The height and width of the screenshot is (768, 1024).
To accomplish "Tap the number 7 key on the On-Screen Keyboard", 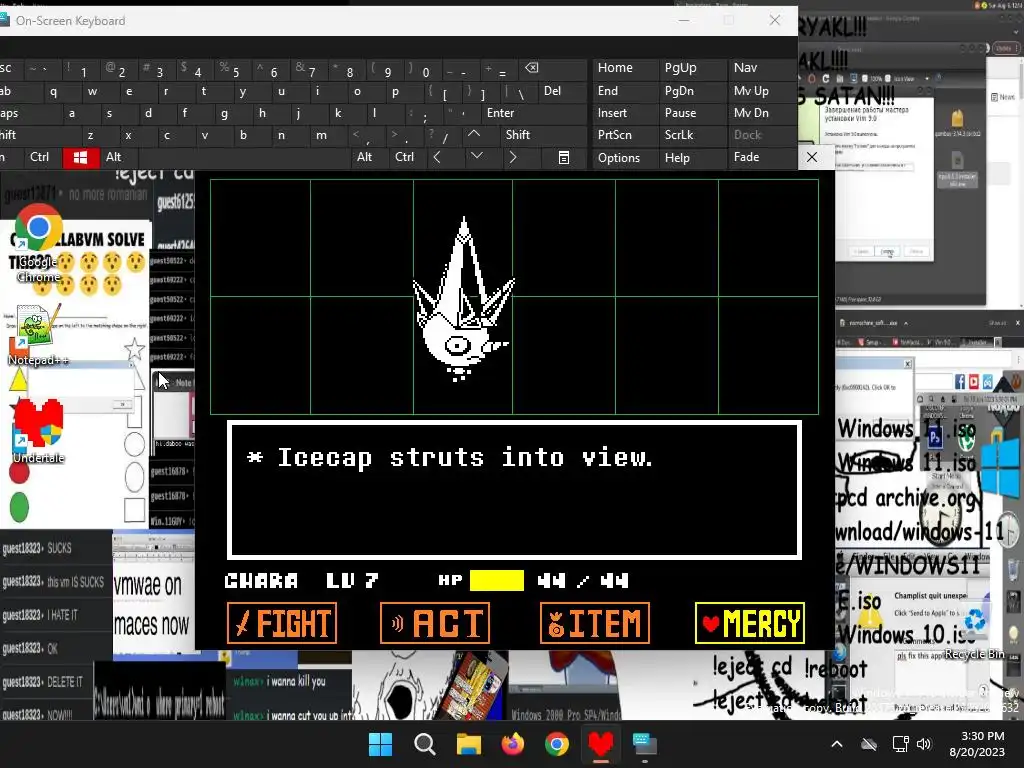I will 307,69.
